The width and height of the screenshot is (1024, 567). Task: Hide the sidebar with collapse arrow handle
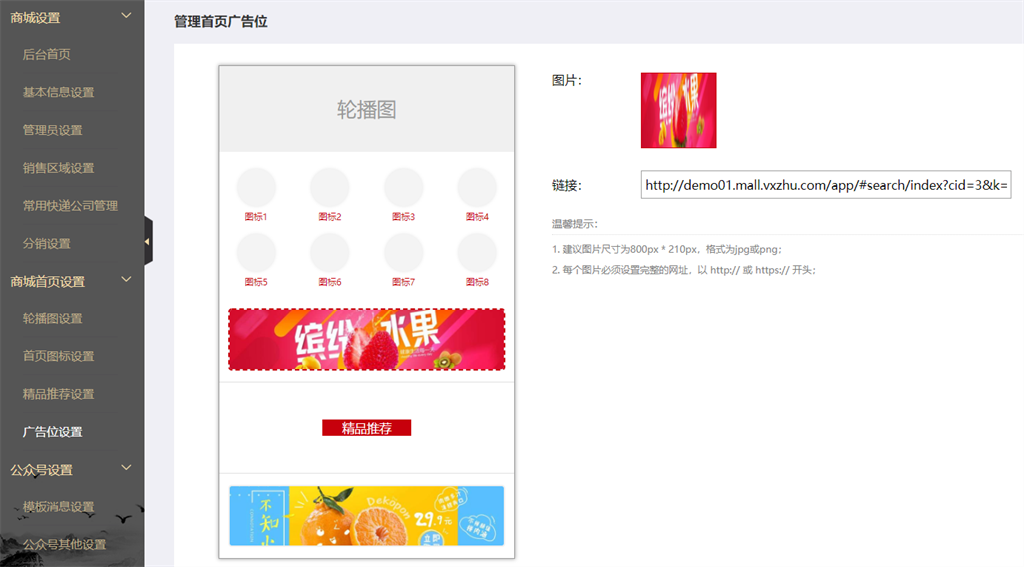point(148,241)
